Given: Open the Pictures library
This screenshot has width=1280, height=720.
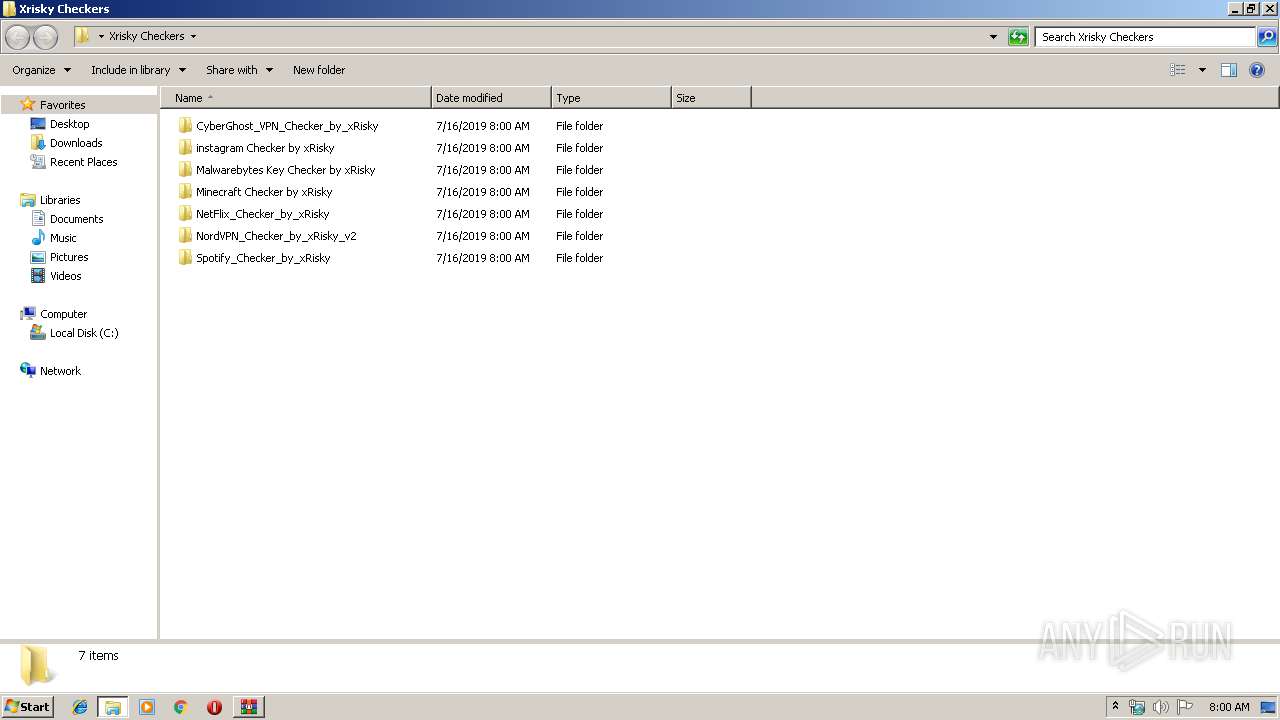Looking at the screenshot, I should pyautogui.click(x=69, y=257).
